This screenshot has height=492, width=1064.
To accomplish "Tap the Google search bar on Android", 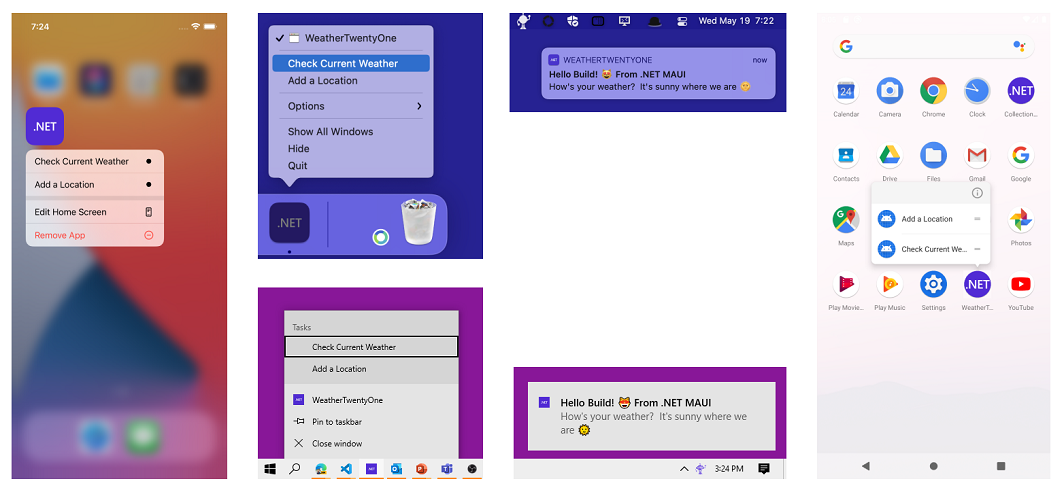I will coord(933,47).
